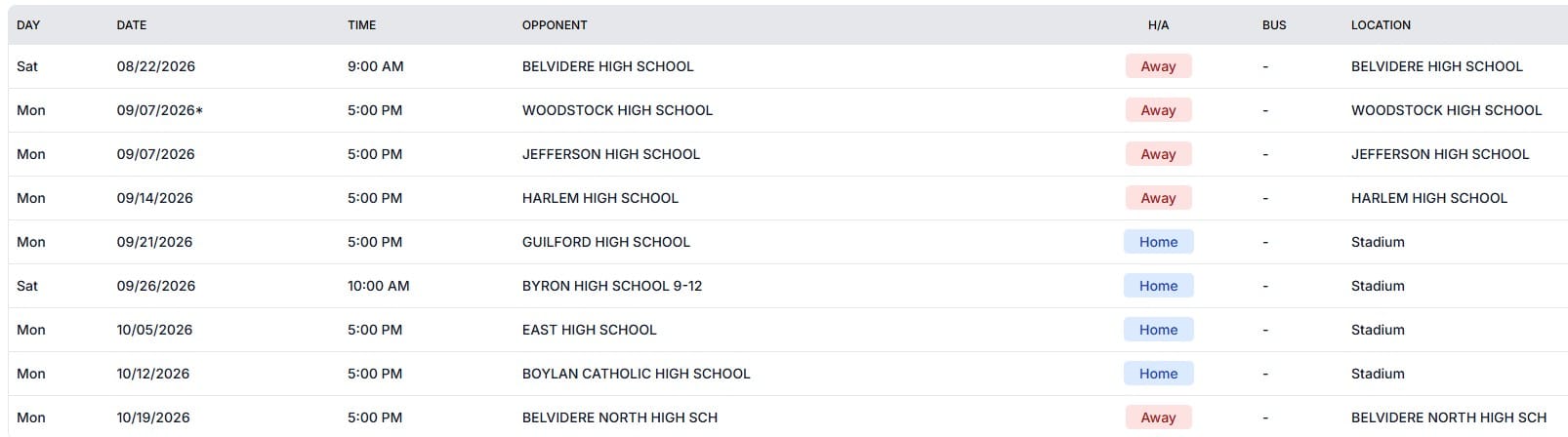This screenshot has height=437, width=1568.
Task: Select opponent BYRON HIGH SCHOOL 9-12
Action: (612, 286)
